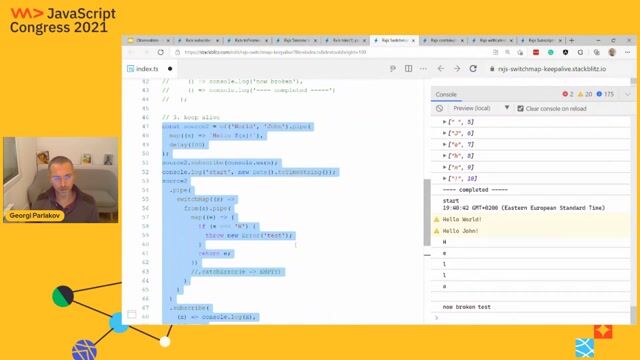
Task: Open the editor more options ellipsis
Action: click(x=423, y=69)
